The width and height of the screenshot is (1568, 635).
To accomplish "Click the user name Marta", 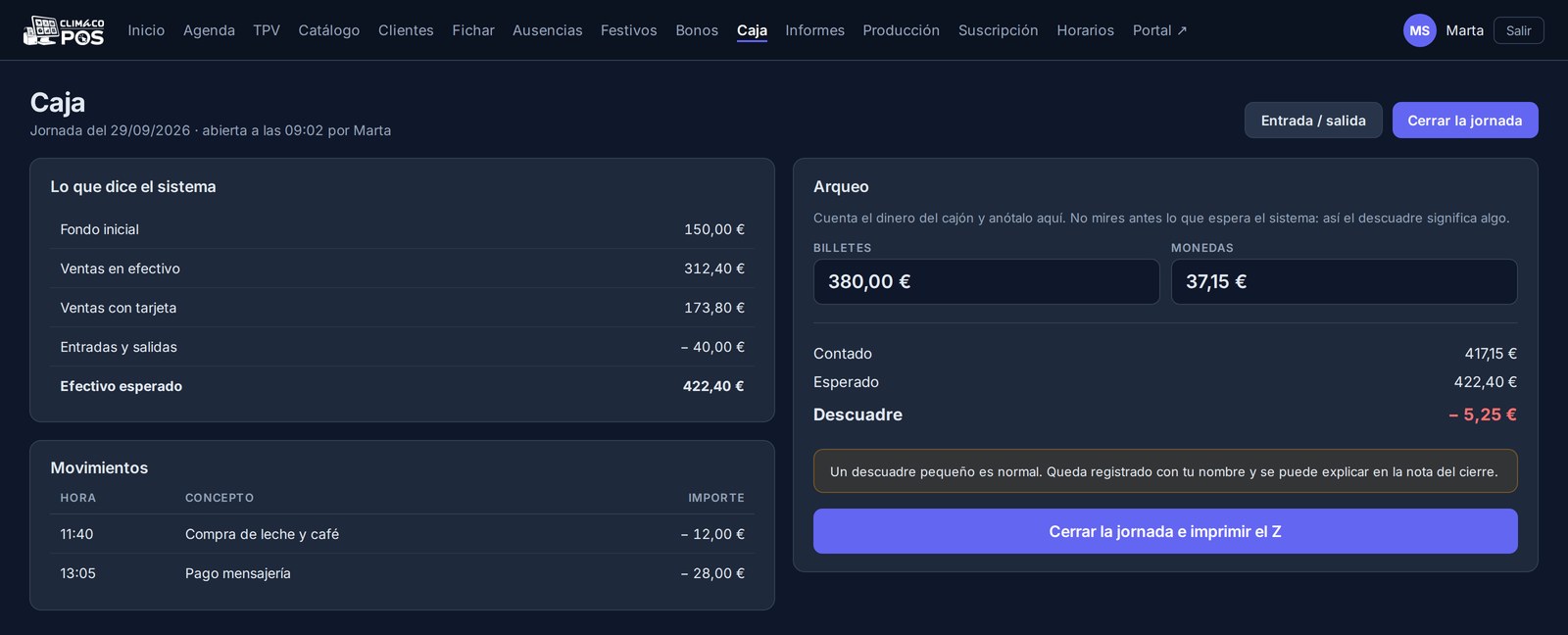I will tap(1464, 30).
